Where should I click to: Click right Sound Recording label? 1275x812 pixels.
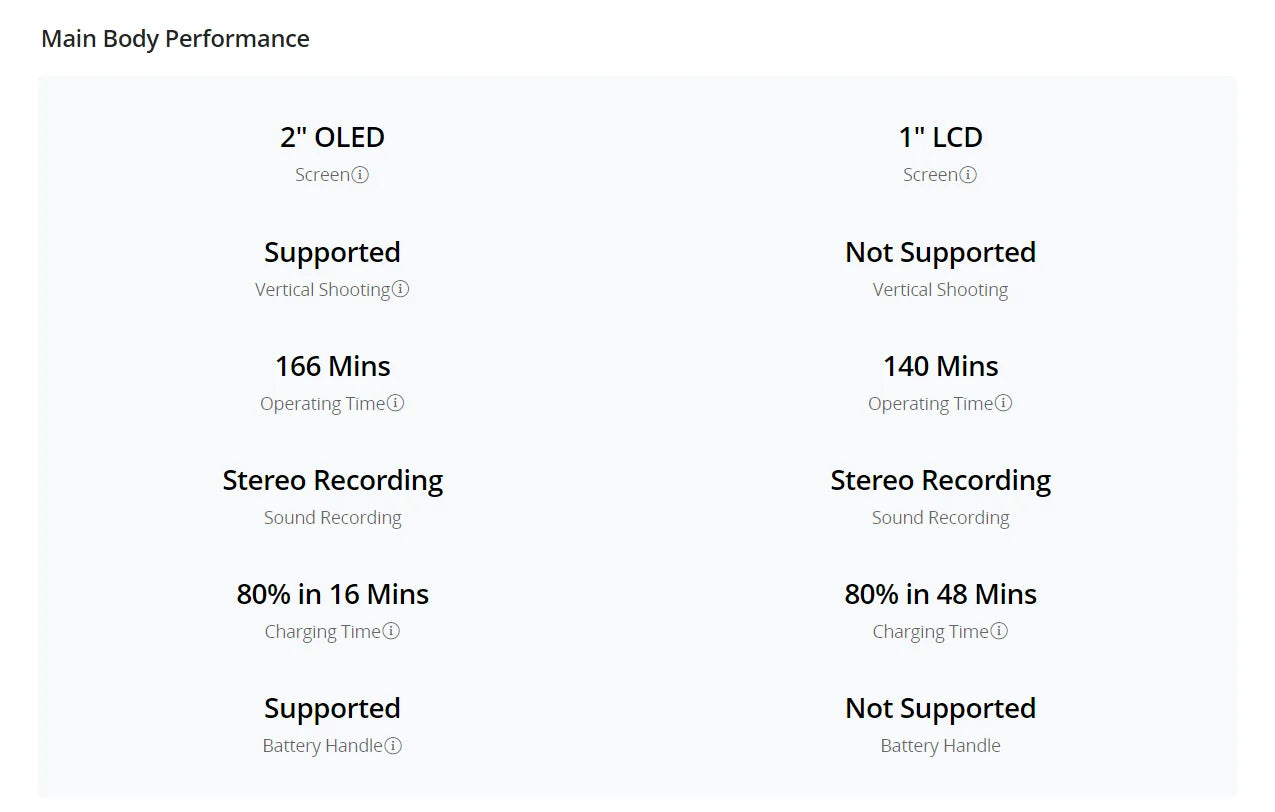(940, 518)
